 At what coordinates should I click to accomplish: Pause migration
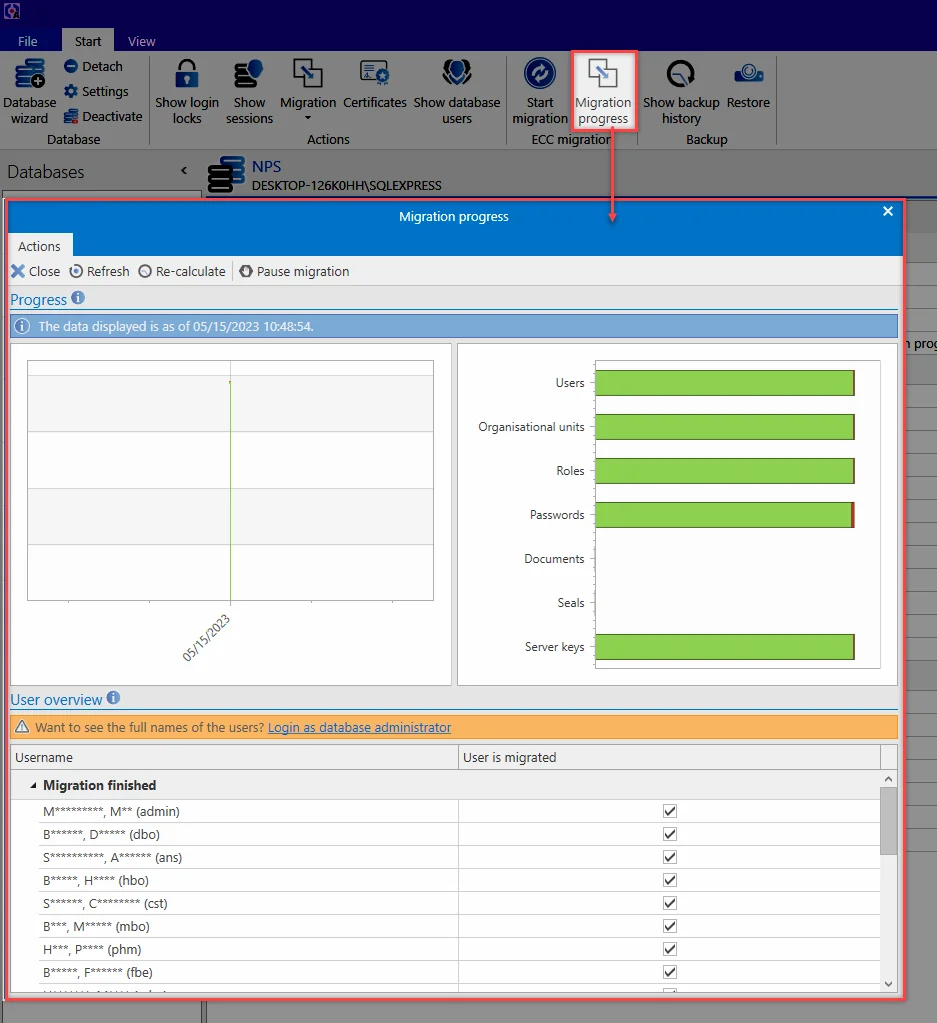click(294, 271)
